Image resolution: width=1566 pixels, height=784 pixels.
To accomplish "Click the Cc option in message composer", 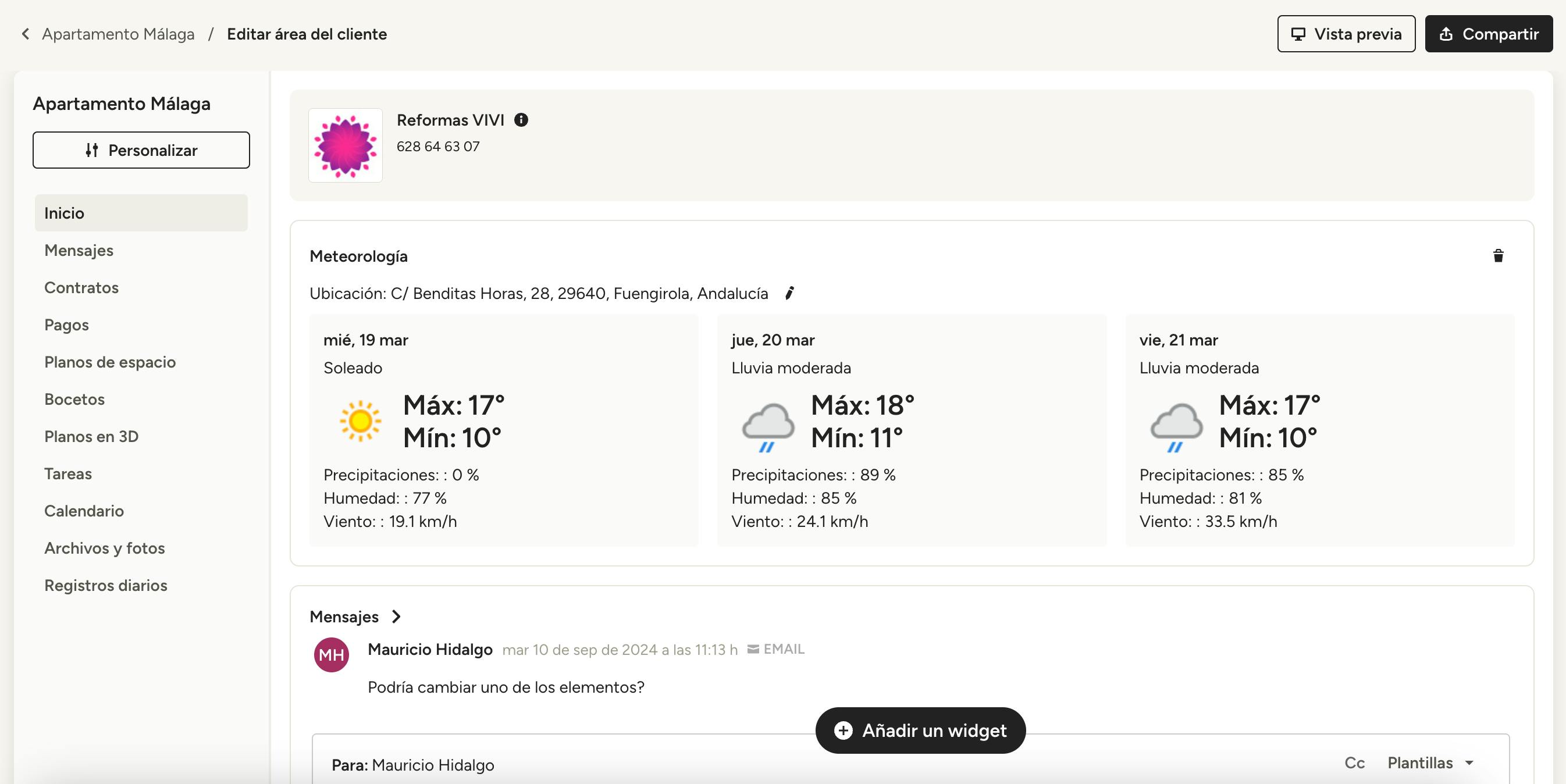I will [1354, 762].
